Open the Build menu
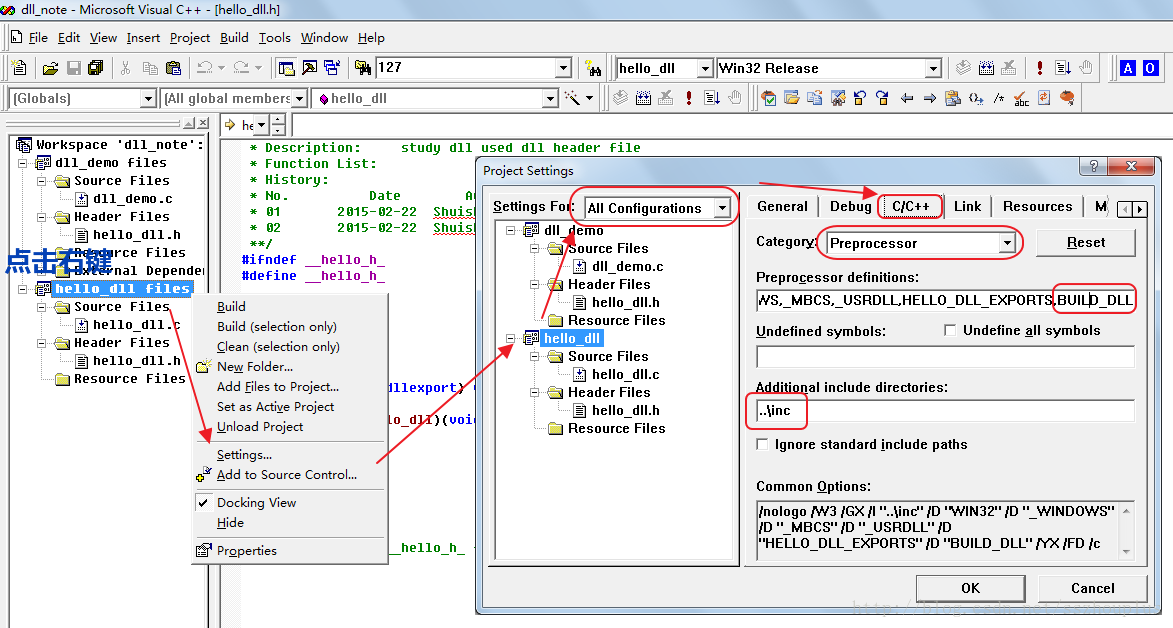Image resolution: width=1173 pixels, height=628 pixels. click(x=234, y=37)
